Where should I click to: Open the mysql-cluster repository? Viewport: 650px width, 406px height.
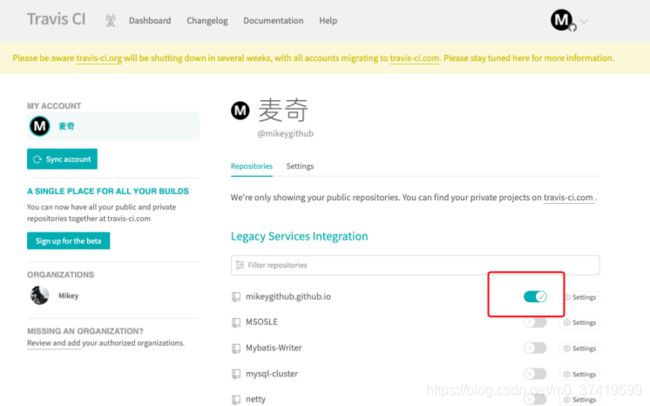click(272, 374)
